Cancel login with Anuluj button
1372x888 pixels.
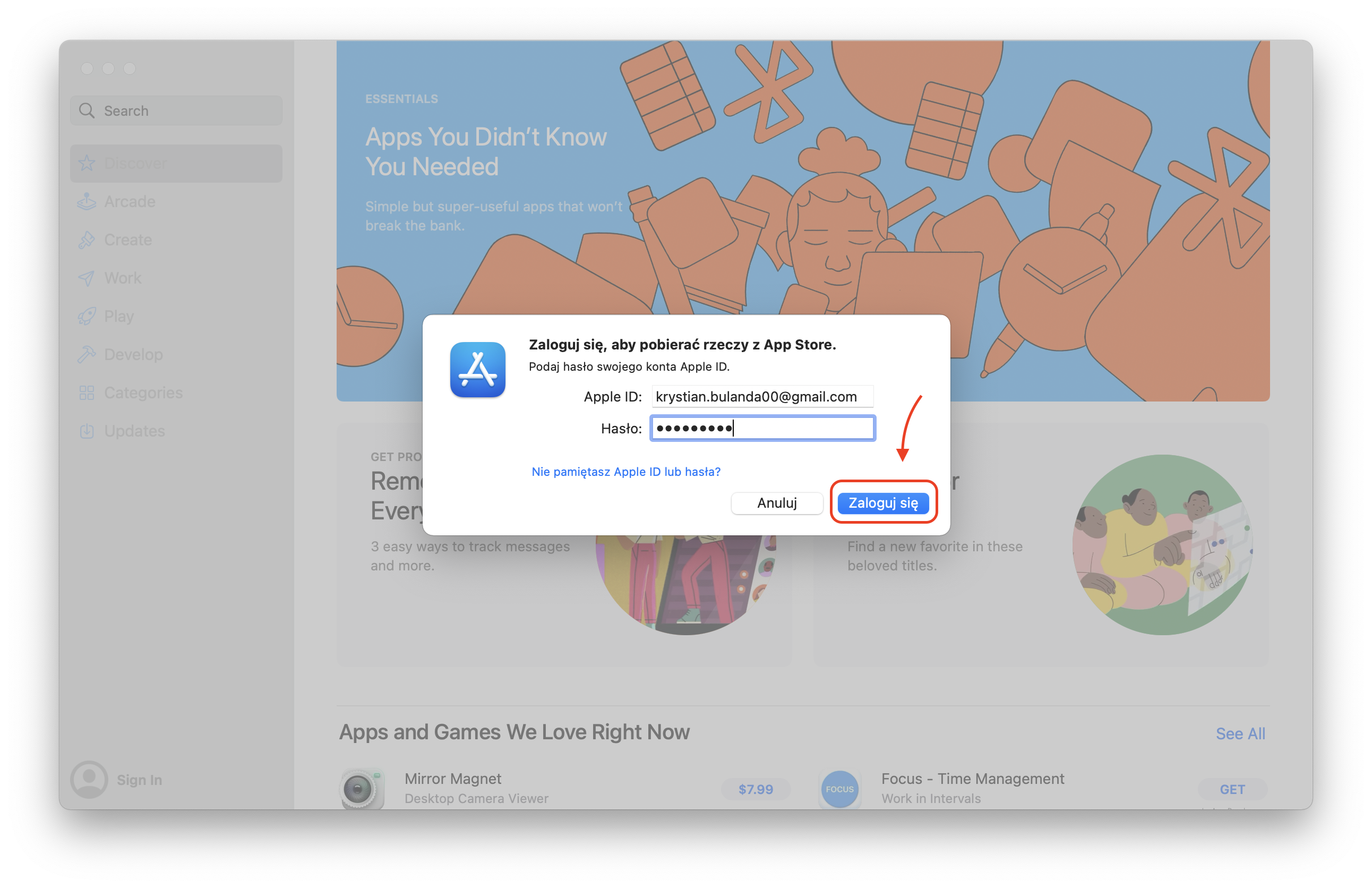point(776,503)
